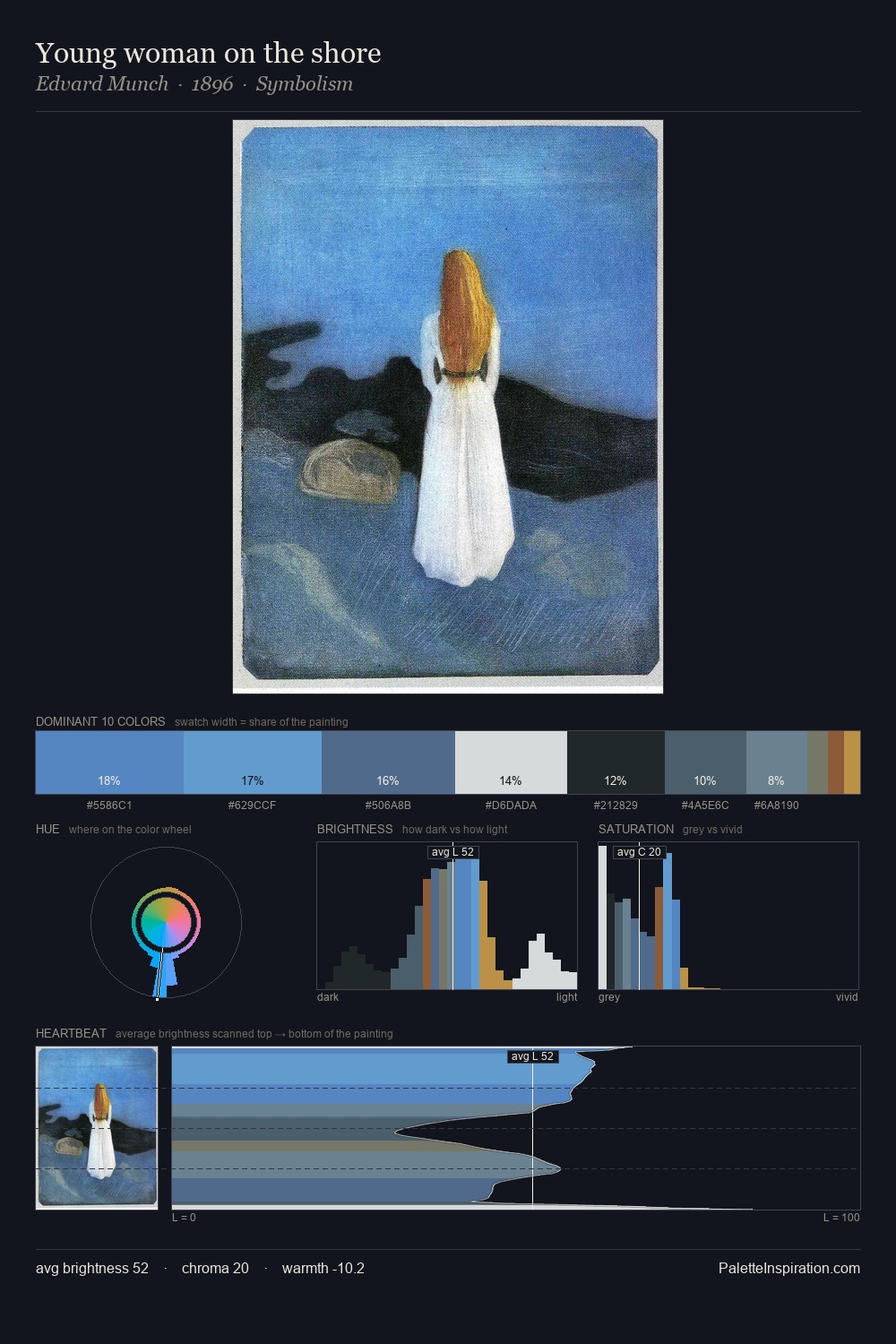Select the narrow gold swatch at the palette end
This screenshot has width=896, height=1344.
852,762
